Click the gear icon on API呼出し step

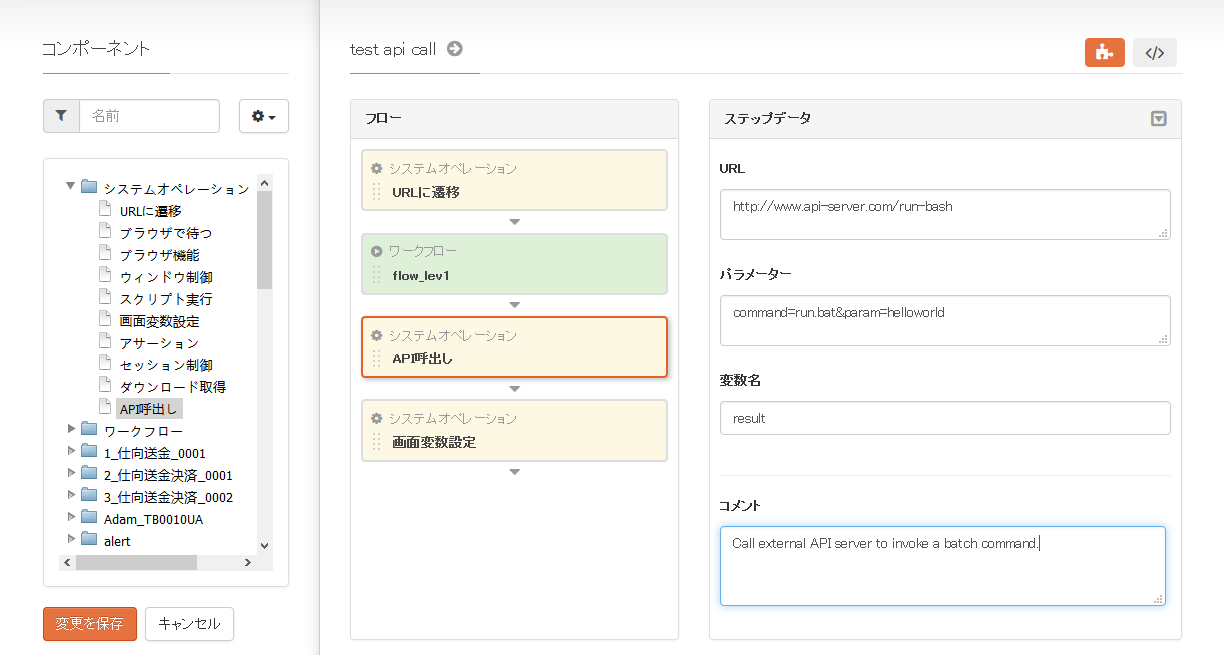(x=377, y=335)
